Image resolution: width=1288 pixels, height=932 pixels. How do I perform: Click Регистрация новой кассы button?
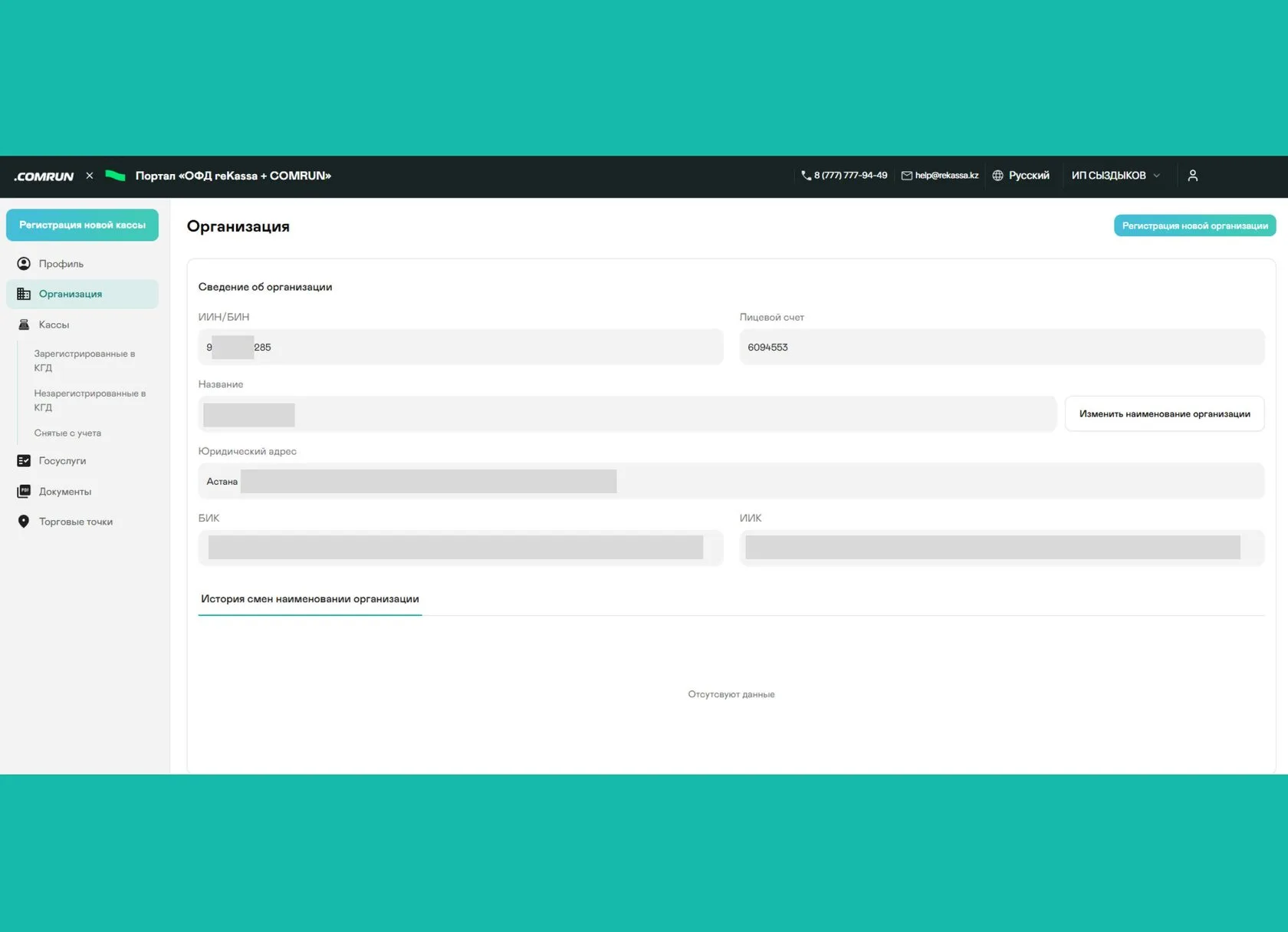[82, 225]
